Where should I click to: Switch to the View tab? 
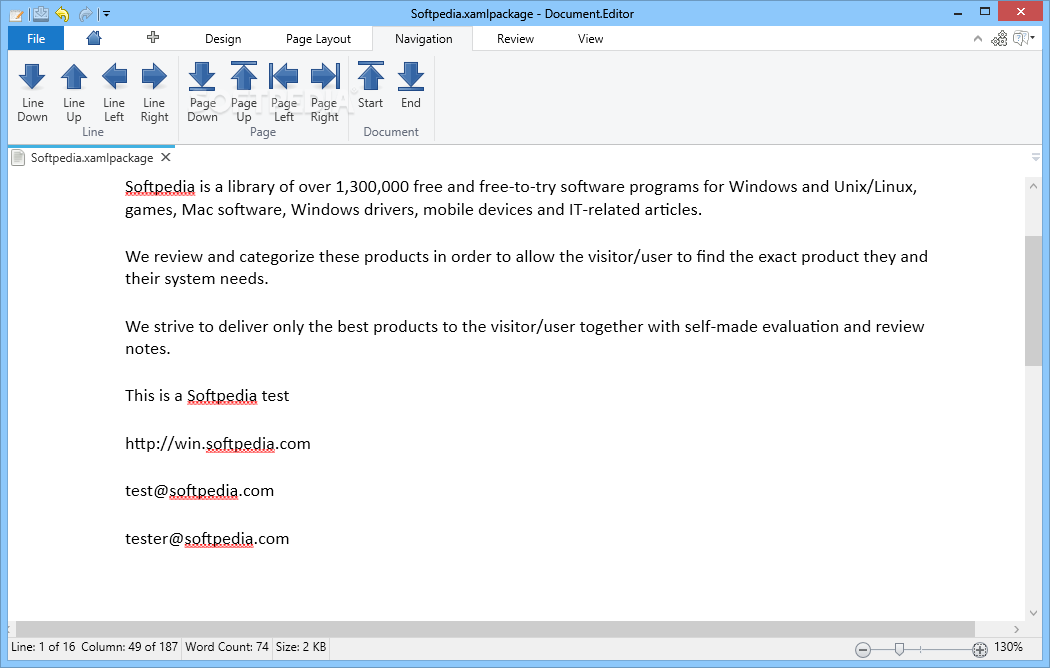(x=591, y=39)
